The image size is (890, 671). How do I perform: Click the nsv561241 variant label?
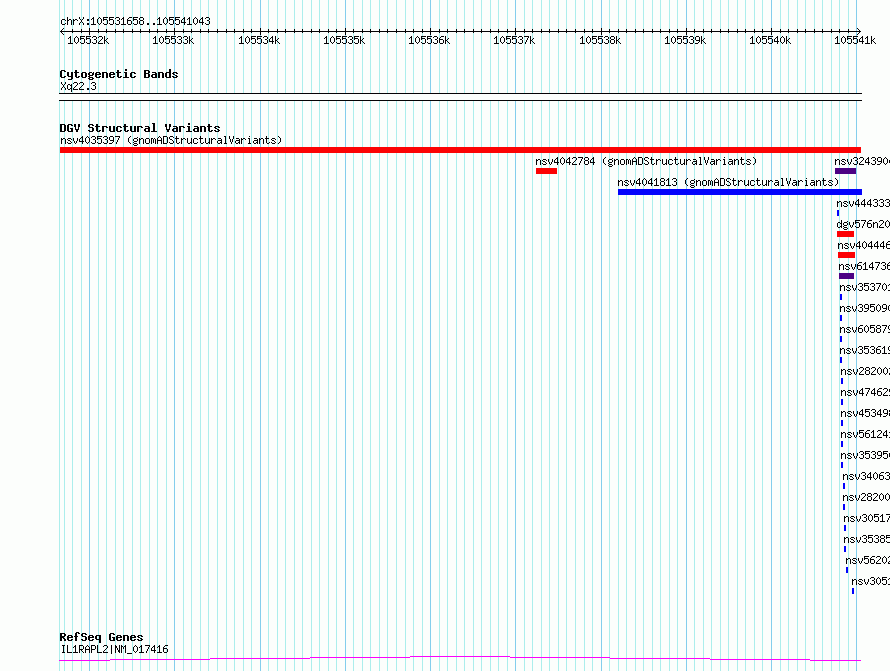865,434
